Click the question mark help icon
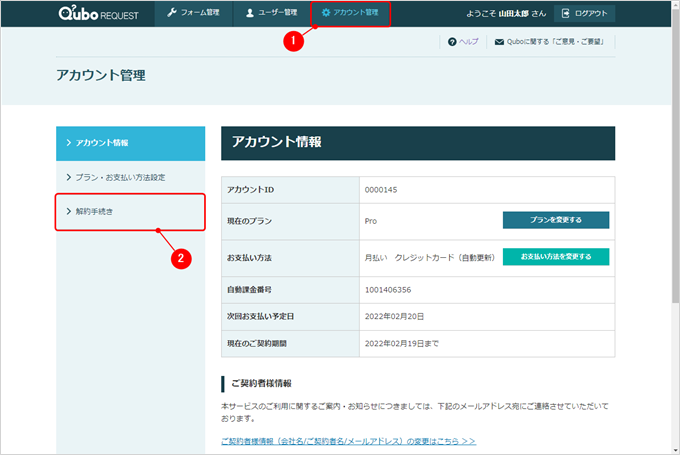 tap(452, 42)
